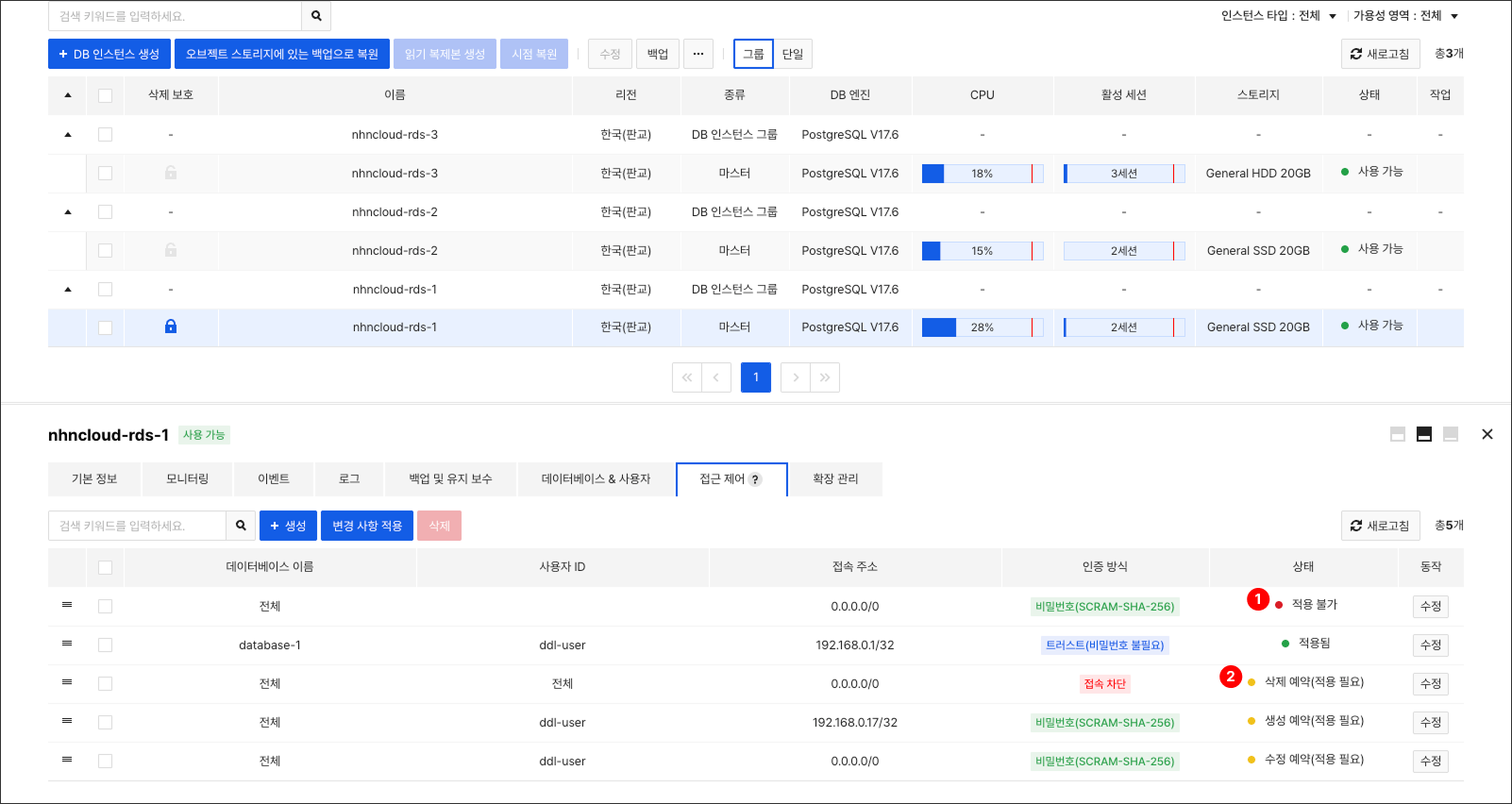
Task: Click the DB 인스턴스 생성 button
Action: [109, 54]
